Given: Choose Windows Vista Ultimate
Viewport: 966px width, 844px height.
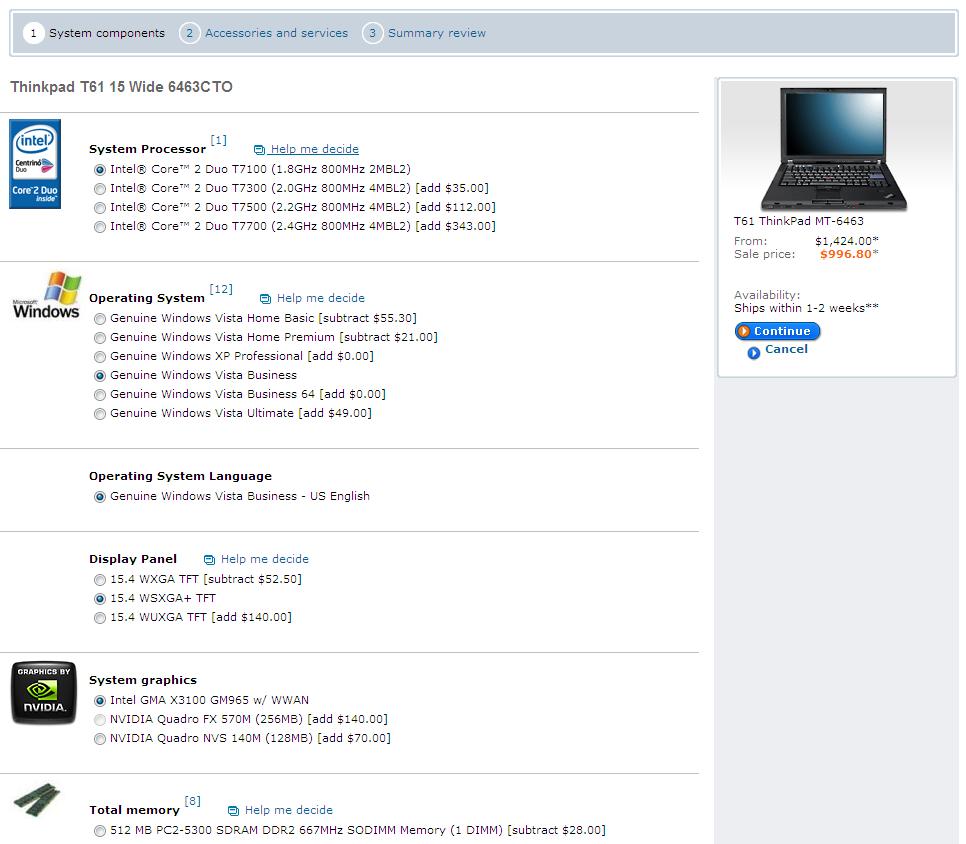Looking at the screenshot, I should point(100,414).
